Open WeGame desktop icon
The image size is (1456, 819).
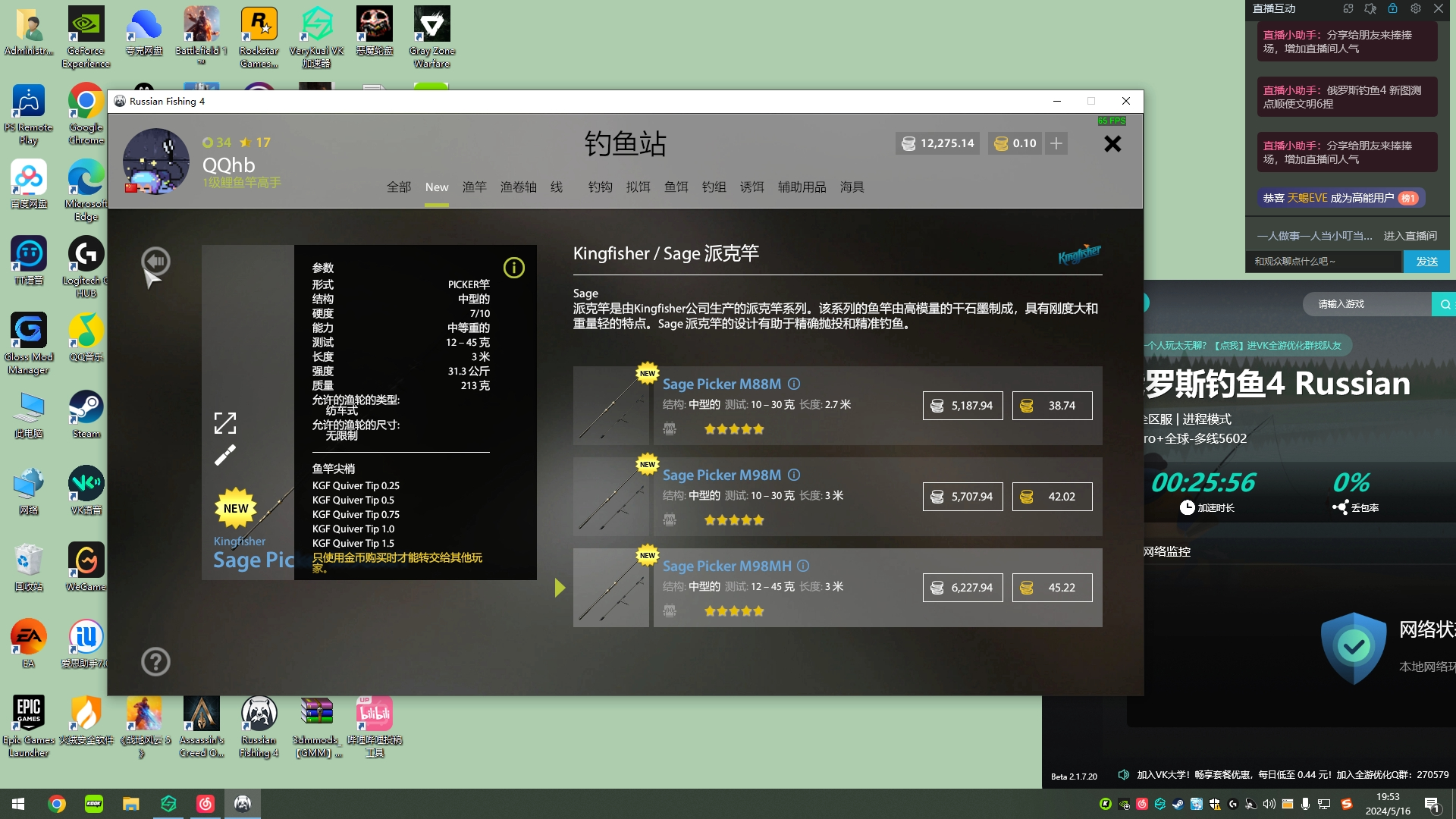click(86, 567)
